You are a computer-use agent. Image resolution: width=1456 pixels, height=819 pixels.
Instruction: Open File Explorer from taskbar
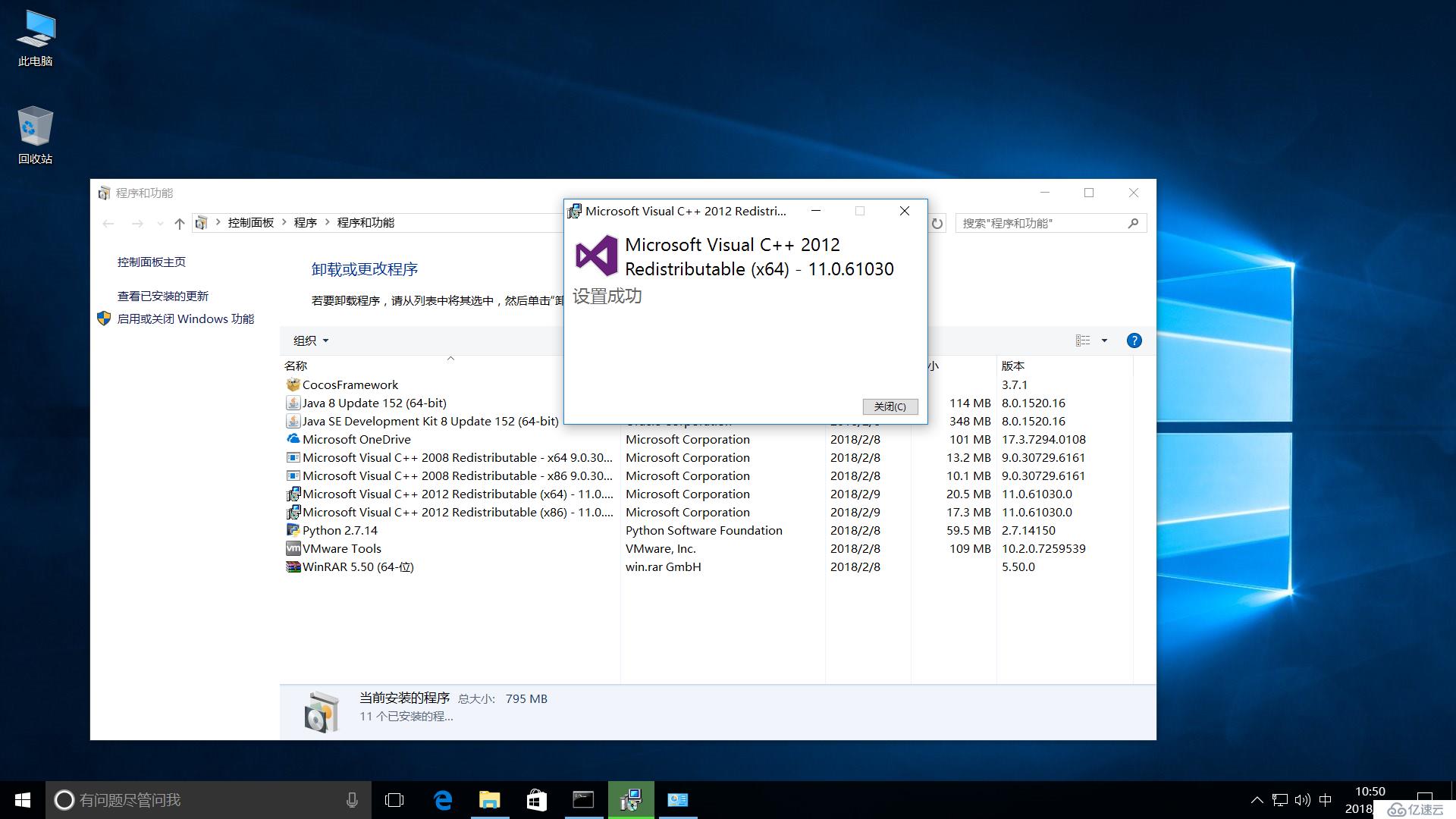pyautogui.click(x=490, y=800)
